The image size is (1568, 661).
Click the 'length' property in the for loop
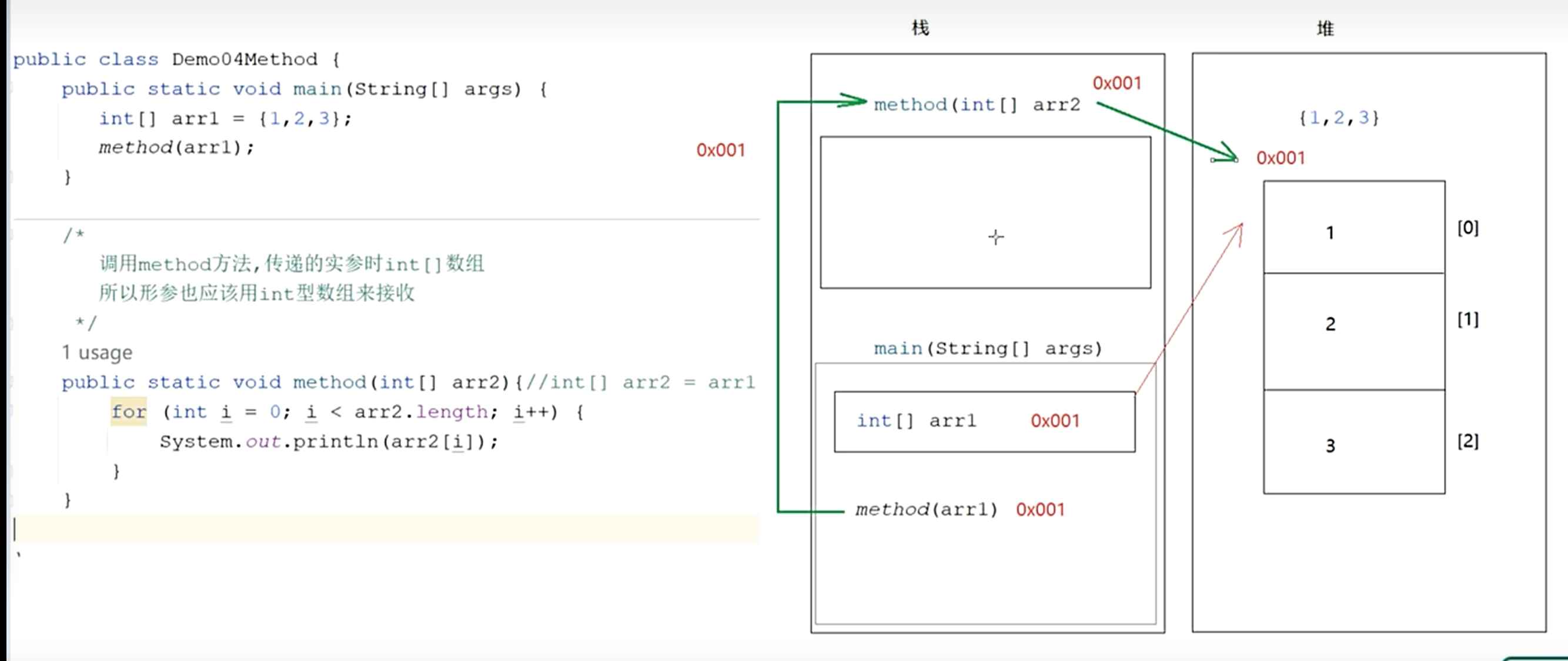[x=452, y=412]
